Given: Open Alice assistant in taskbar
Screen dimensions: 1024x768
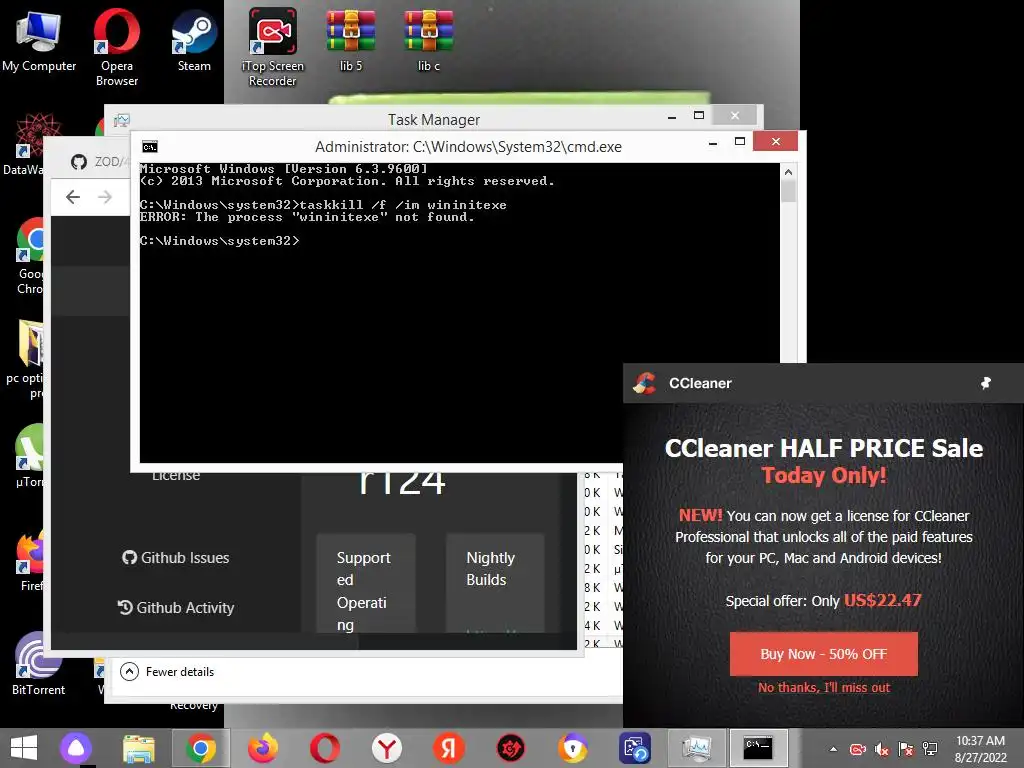Looking at the screenshot, I should (x=76, y=748).
